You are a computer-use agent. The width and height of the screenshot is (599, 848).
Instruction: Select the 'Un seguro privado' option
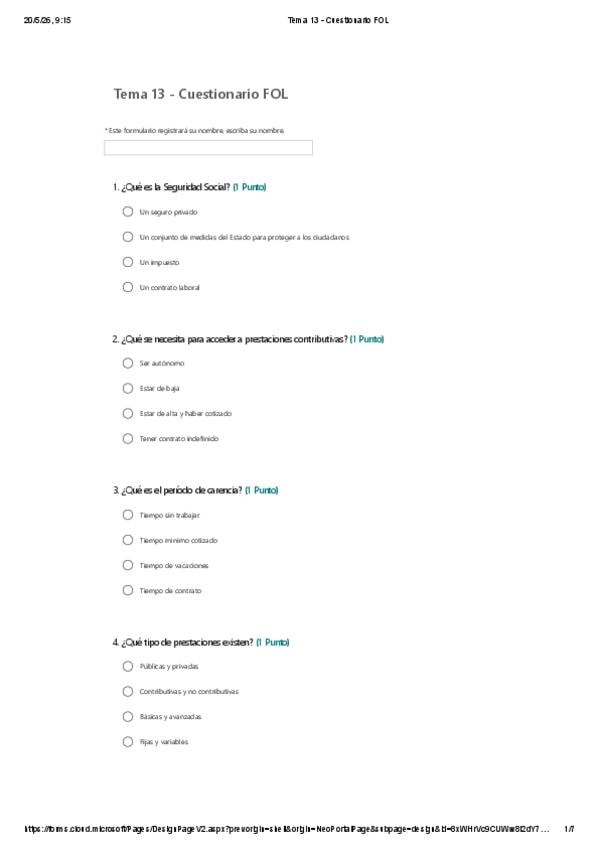(128, 211)
